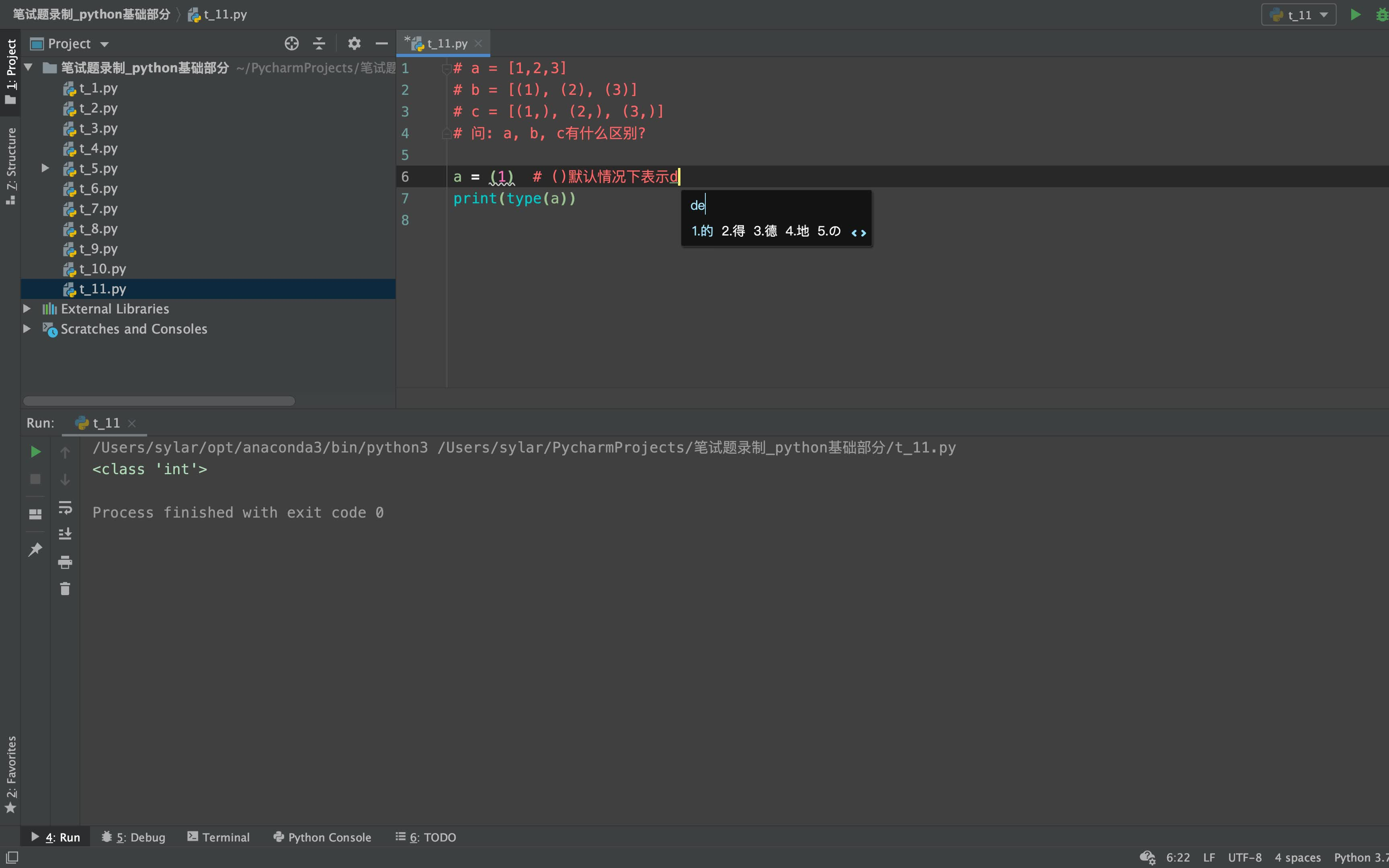The width and height of the screenshot is (1389, 868).
Task: Expand External Libraries
Action: coord(27,309)
